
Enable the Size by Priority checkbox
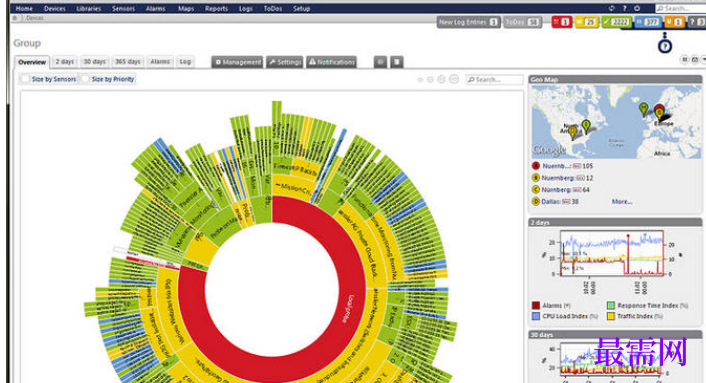pyautogui.click(x=86, y=79)
